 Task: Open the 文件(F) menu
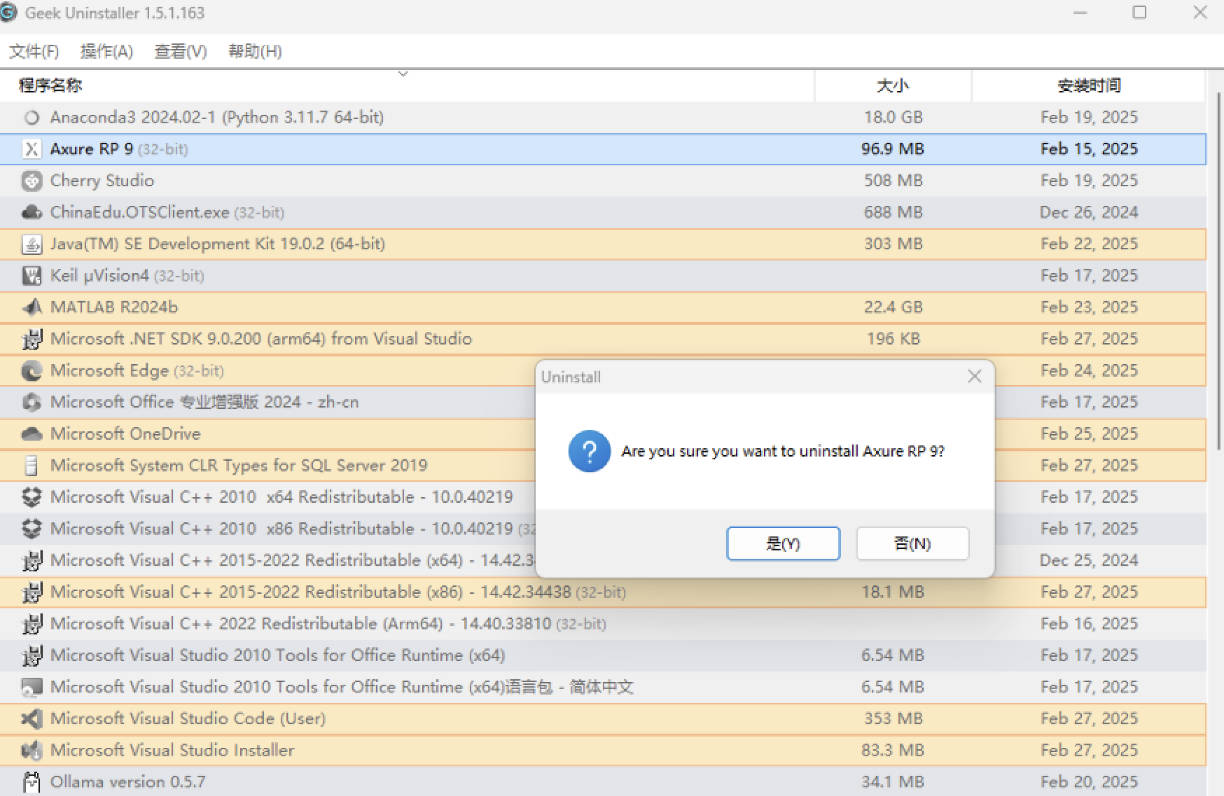[x=34, y=51]
